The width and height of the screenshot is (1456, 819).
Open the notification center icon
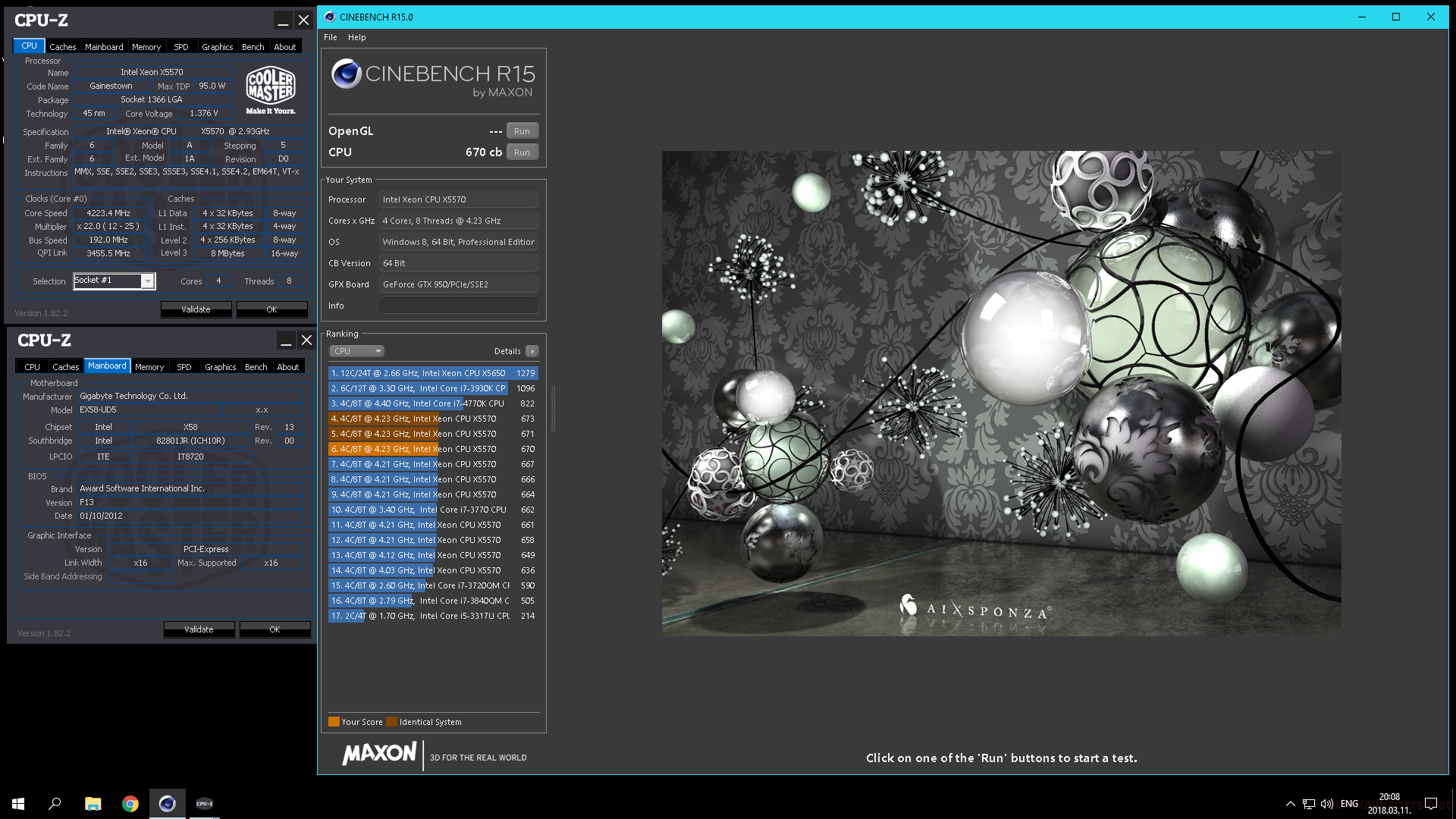(x=1431, y=804)
